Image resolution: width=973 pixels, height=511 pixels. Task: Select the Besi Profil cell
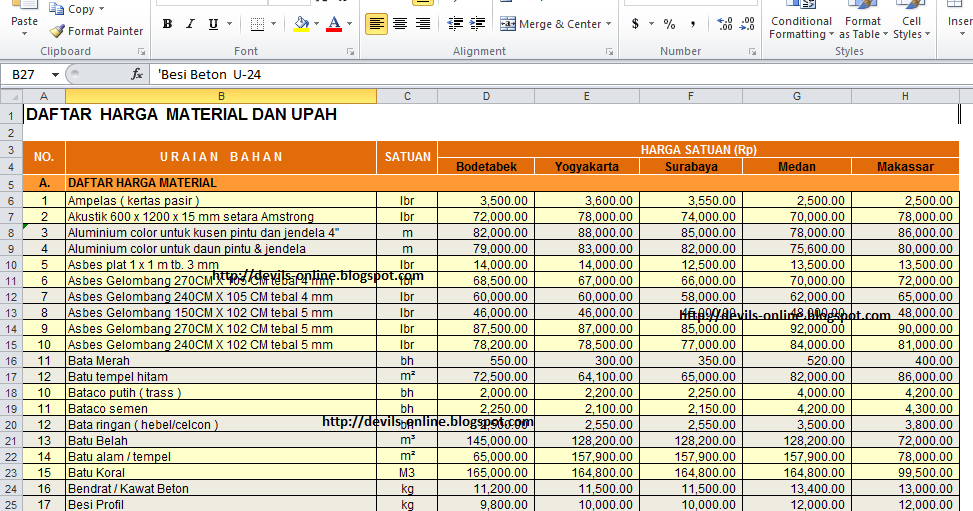[x=221, y=504]
